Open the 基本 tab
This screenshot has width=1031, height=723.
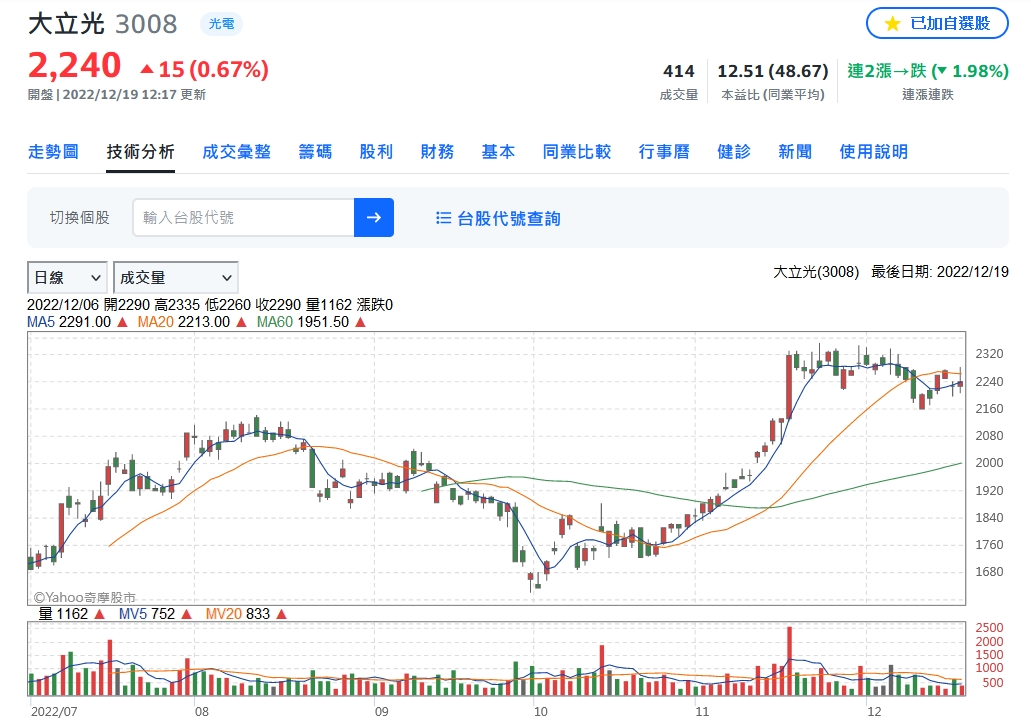tap(498, 152)
